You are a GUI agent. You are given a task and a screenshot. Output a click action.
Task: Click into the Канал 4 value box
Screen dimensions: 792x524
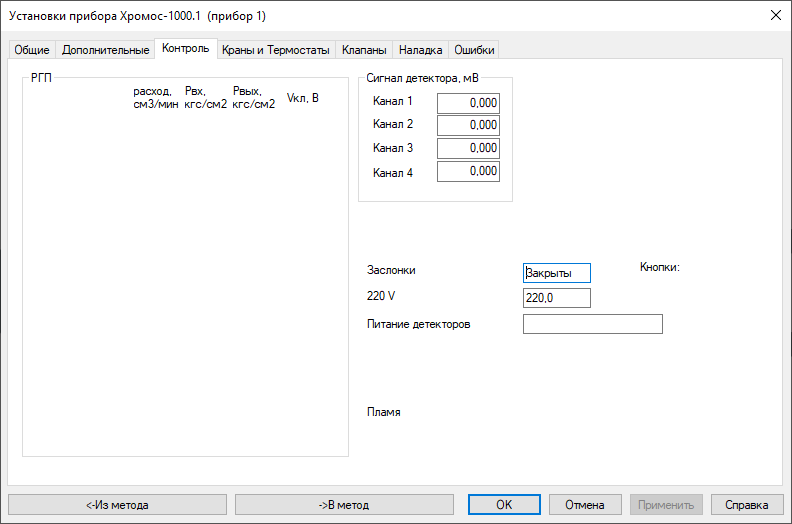pos(468,172)
